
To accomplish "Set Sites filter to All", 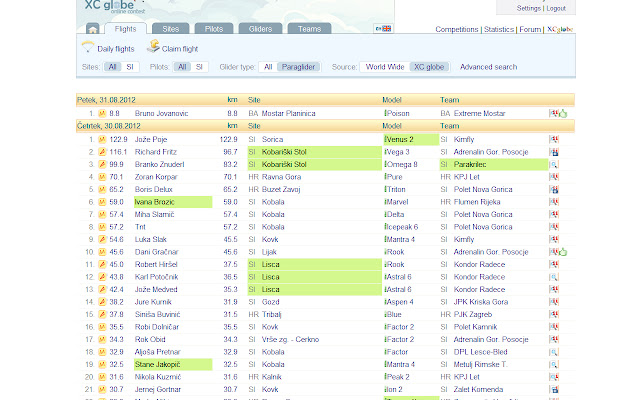I will coord(112,67).
